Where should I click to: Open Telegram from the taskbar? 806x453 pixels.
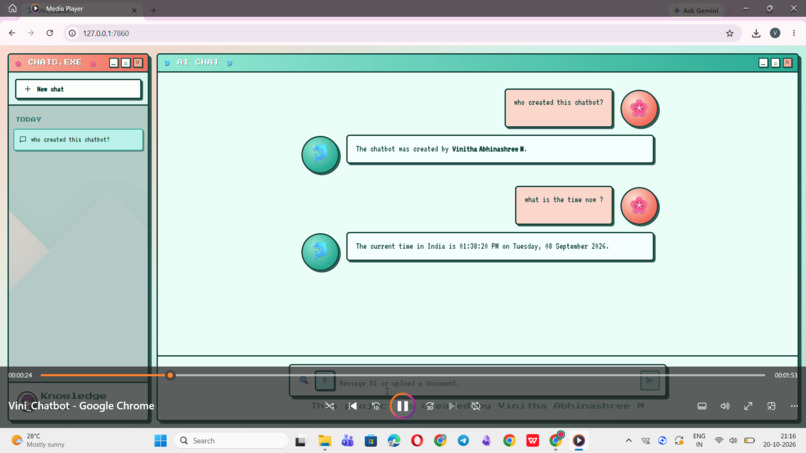click(463, 441)
